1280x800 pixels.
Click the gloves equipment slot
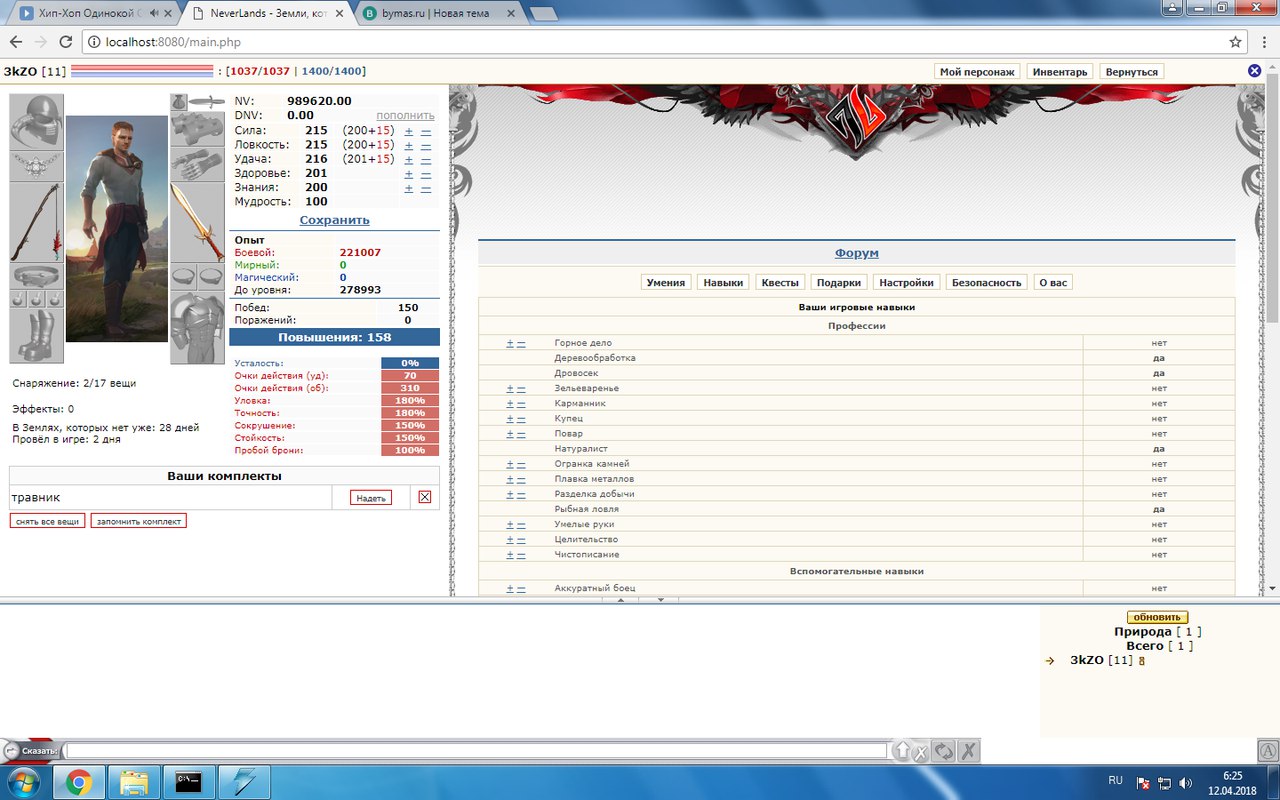(x=197, y=165)
